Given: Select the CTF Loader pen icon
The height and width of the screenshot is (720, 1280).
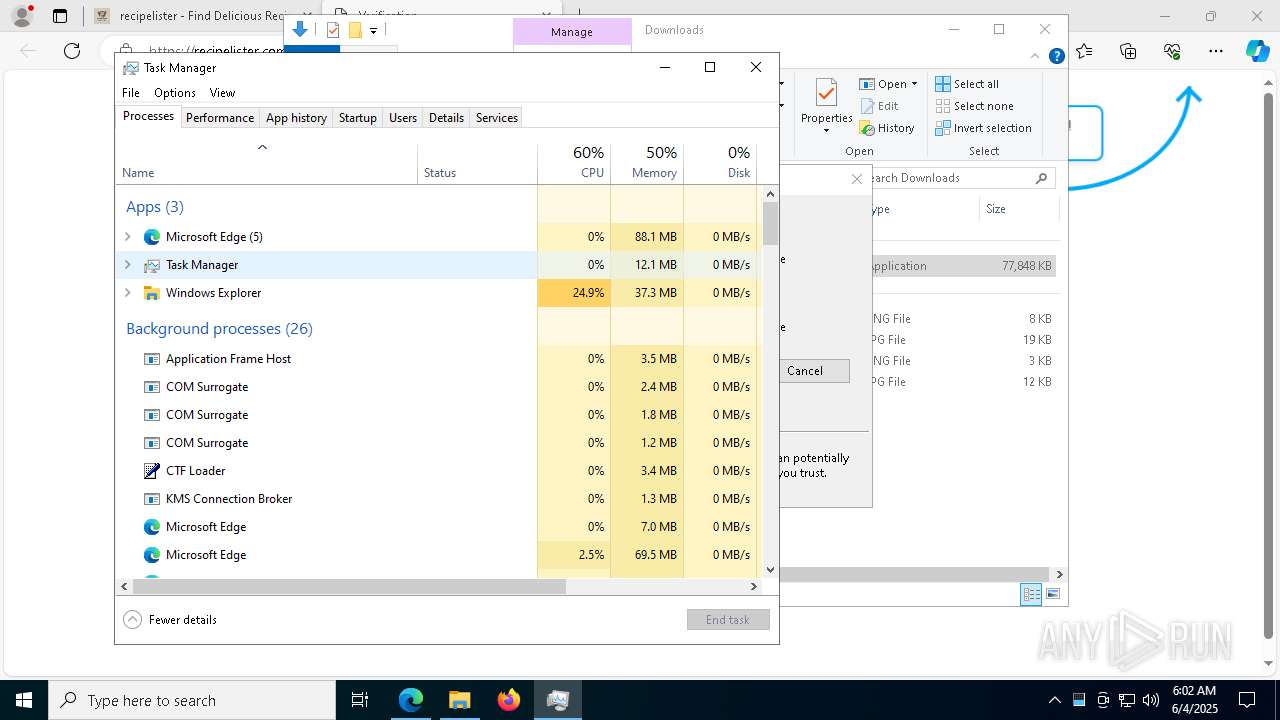Looking at the screenshot, I should [152, 471].
